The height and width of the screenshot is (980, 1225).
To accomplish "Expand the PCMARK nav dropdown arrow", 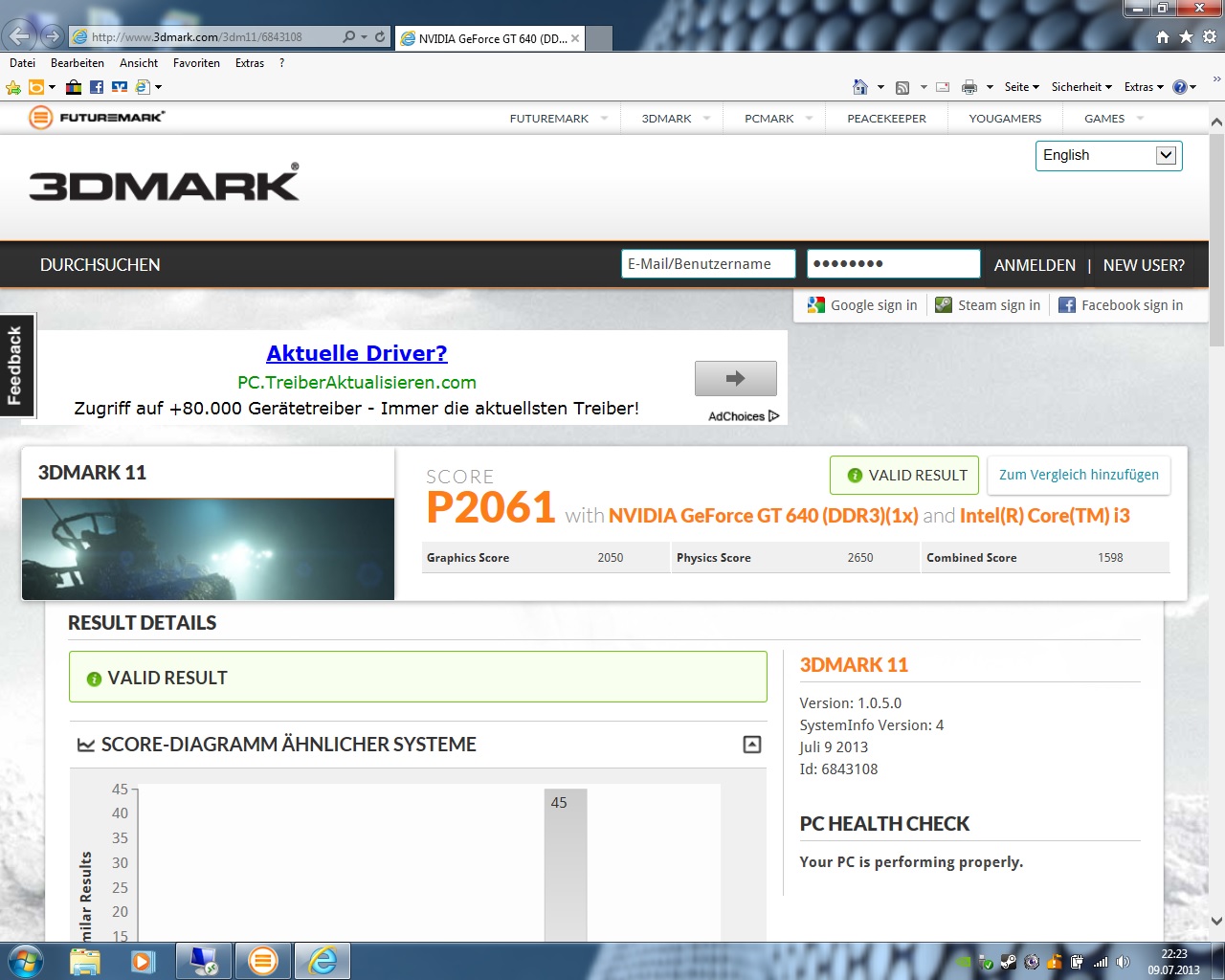I will [x=810, y=119].
